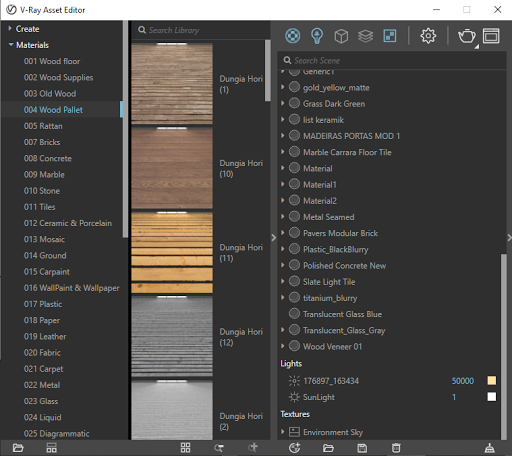Image resolution: width=512 pixels, height=456 pixels.
Task: Click the replace-in-scene icon below the library
Action: tap(219, 448)
